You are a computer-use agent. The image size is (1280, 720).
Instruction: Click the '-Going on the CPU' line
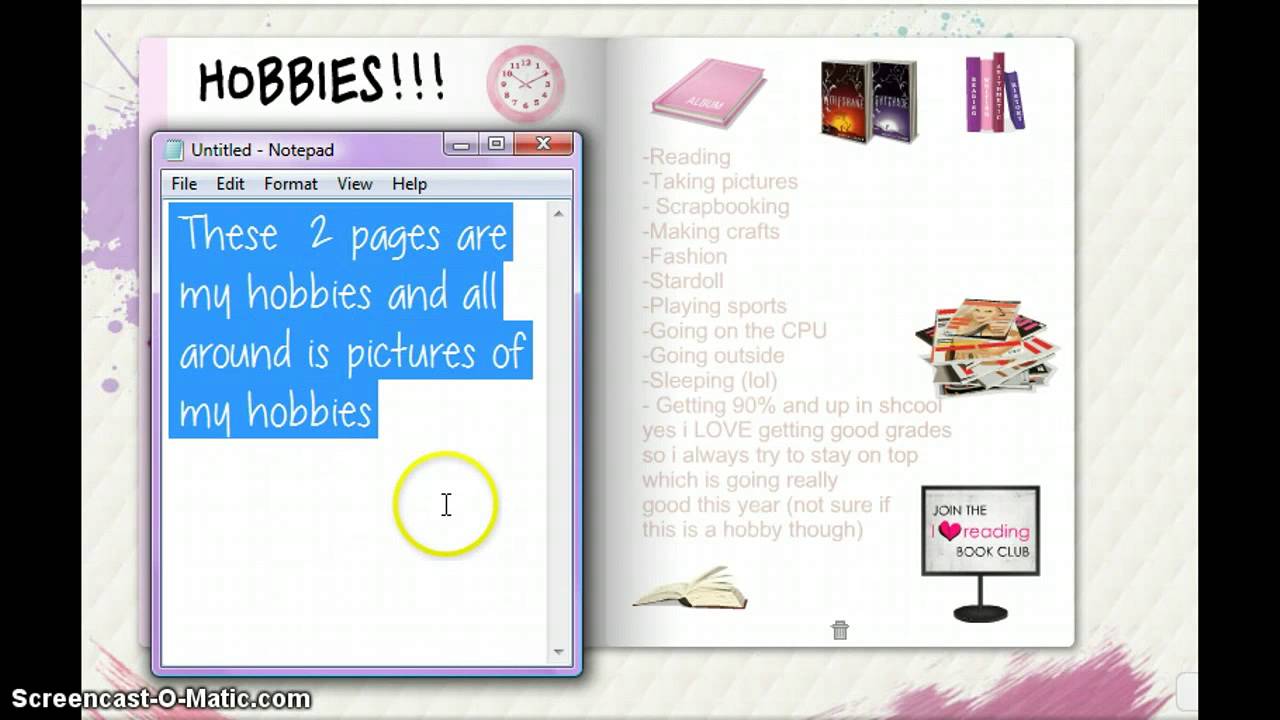[735, 331]
